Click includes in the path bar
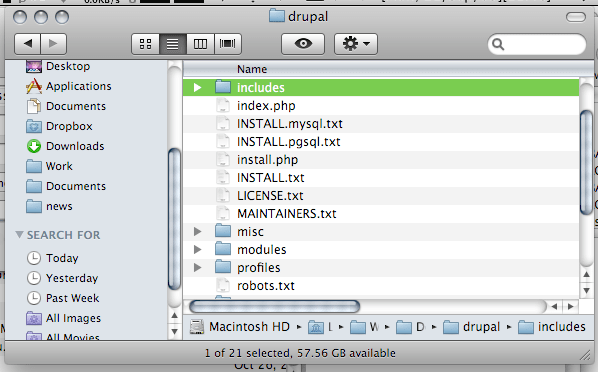This screenshot has width=598, height=372. [552, 327]
